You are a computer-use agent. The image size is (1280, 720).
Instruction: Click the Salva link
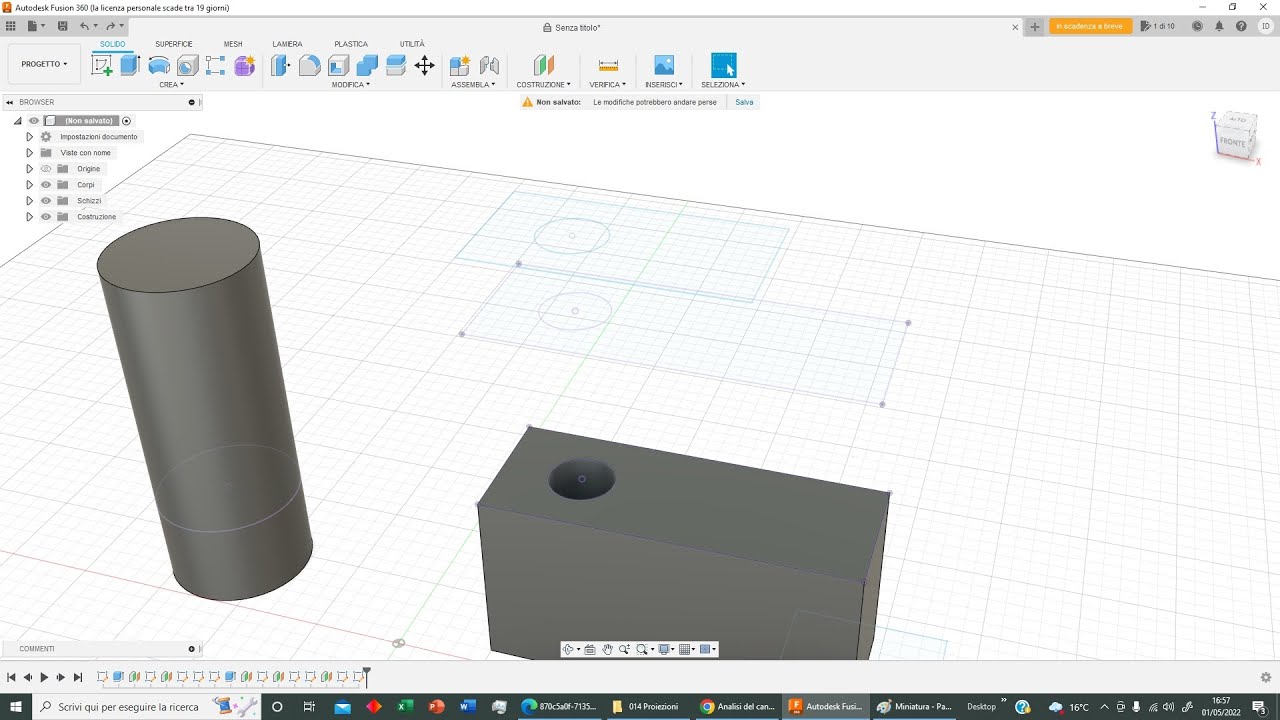(744, 102)
